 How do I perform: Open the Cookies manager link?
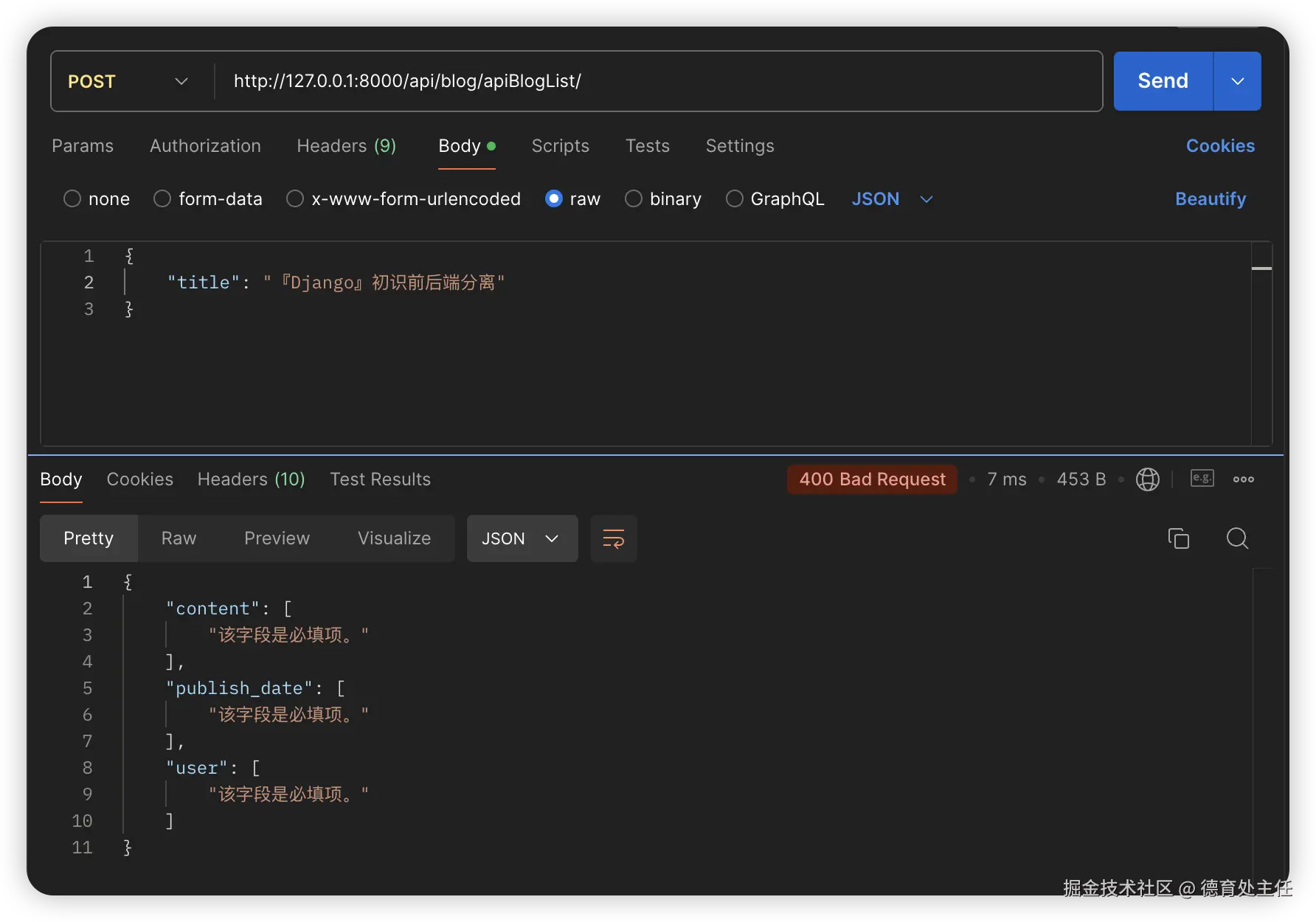[1220, 146]
